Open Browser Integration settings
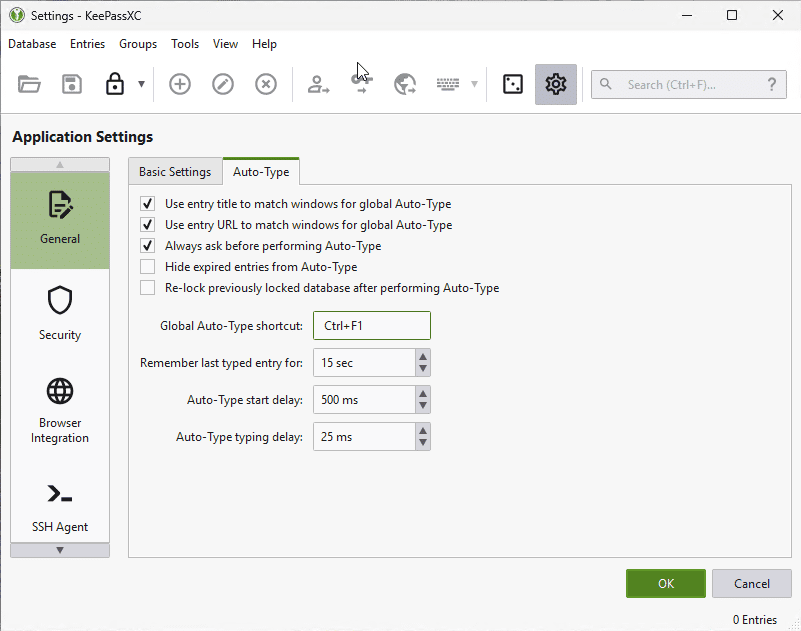The height and width of the screenshot is (631, 801). 60,412
